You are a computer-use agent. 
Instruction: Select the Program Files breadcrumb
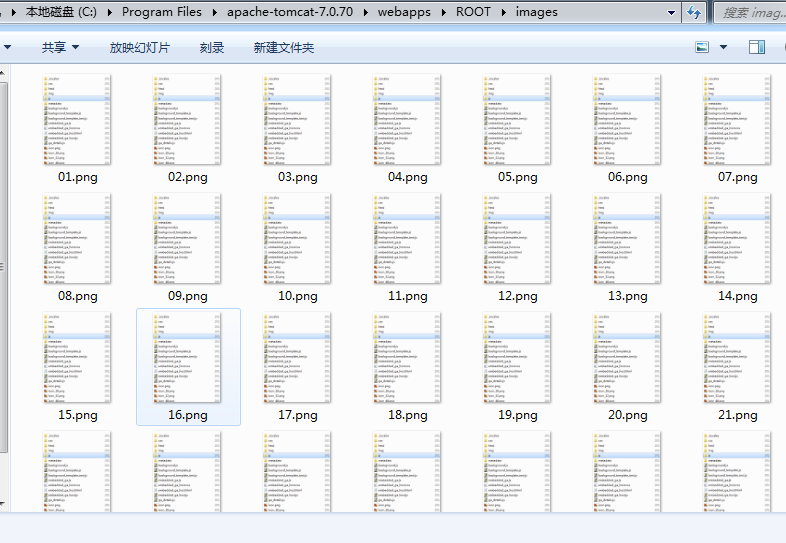(161, 12)
